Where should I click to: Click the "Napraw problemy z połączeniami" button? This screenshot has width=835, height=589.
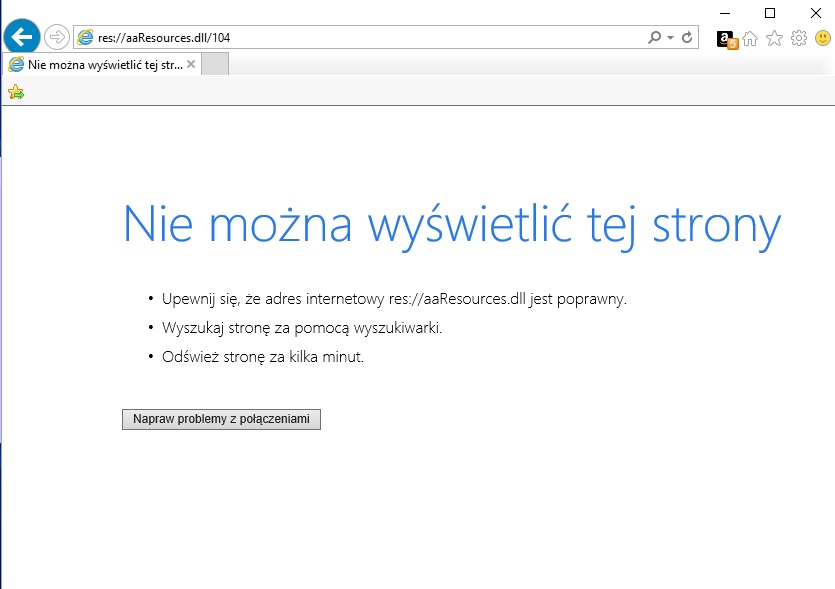tap(221, 419)
